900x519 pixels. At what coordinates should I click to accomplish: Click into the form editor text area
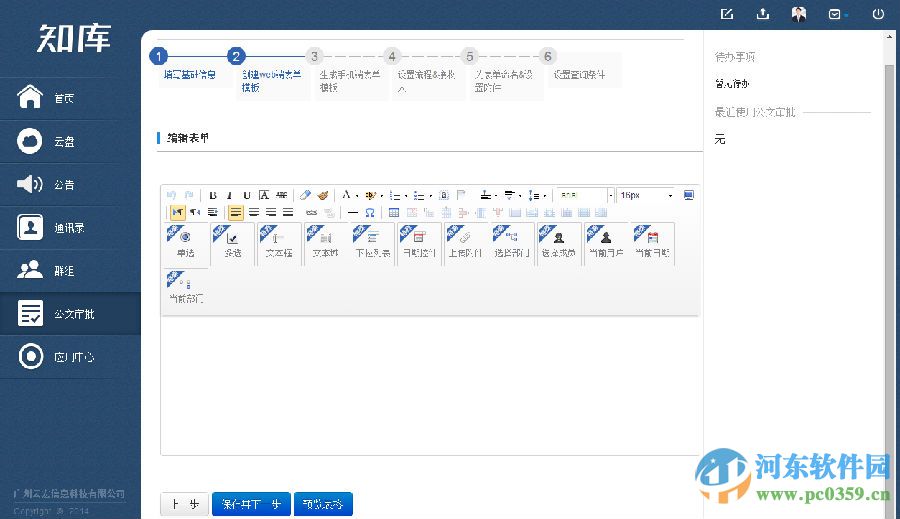click(430, 385)
